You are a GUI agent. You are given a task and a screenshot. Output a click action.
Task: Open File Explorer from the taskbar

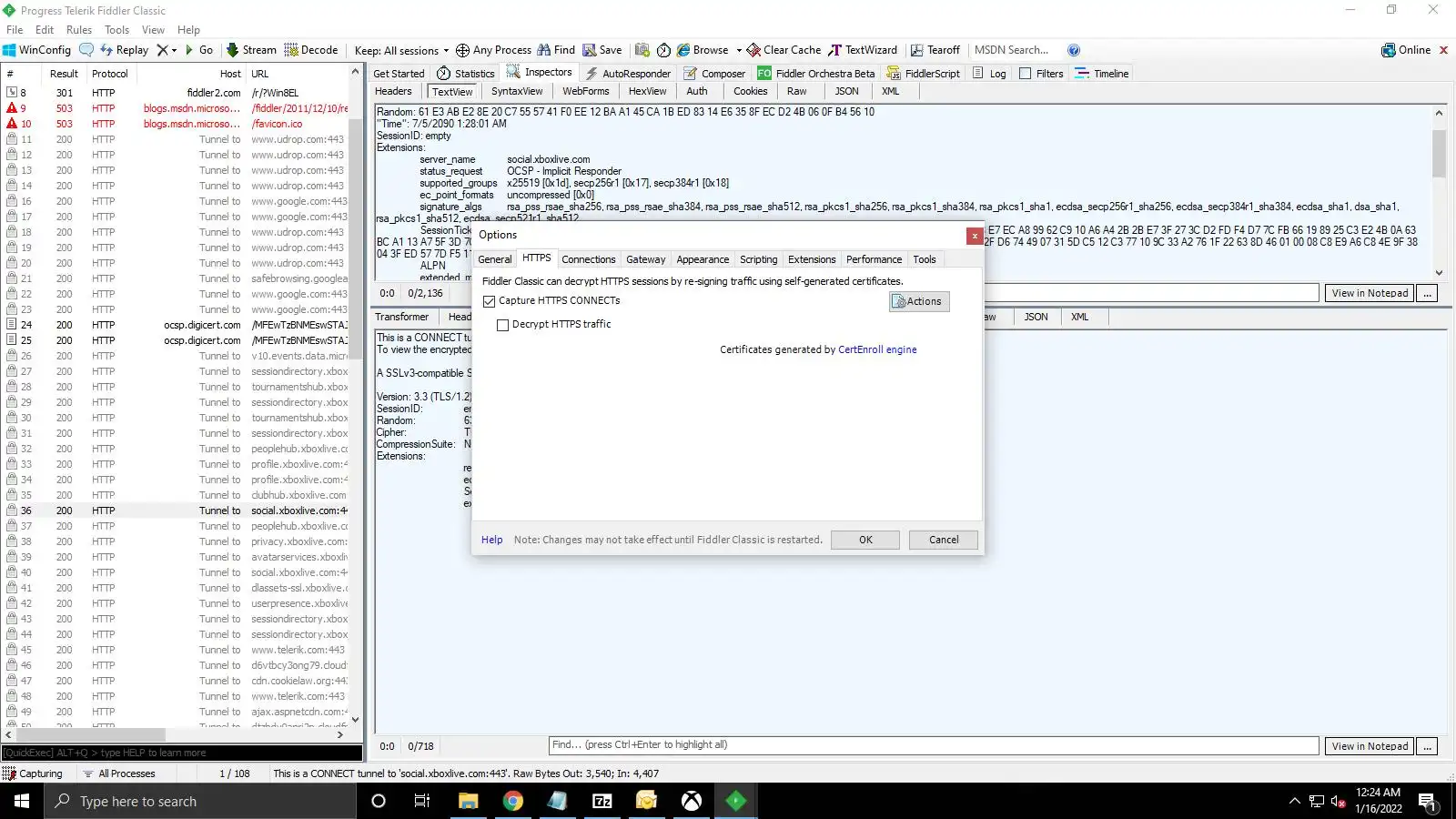pos(469,801)
